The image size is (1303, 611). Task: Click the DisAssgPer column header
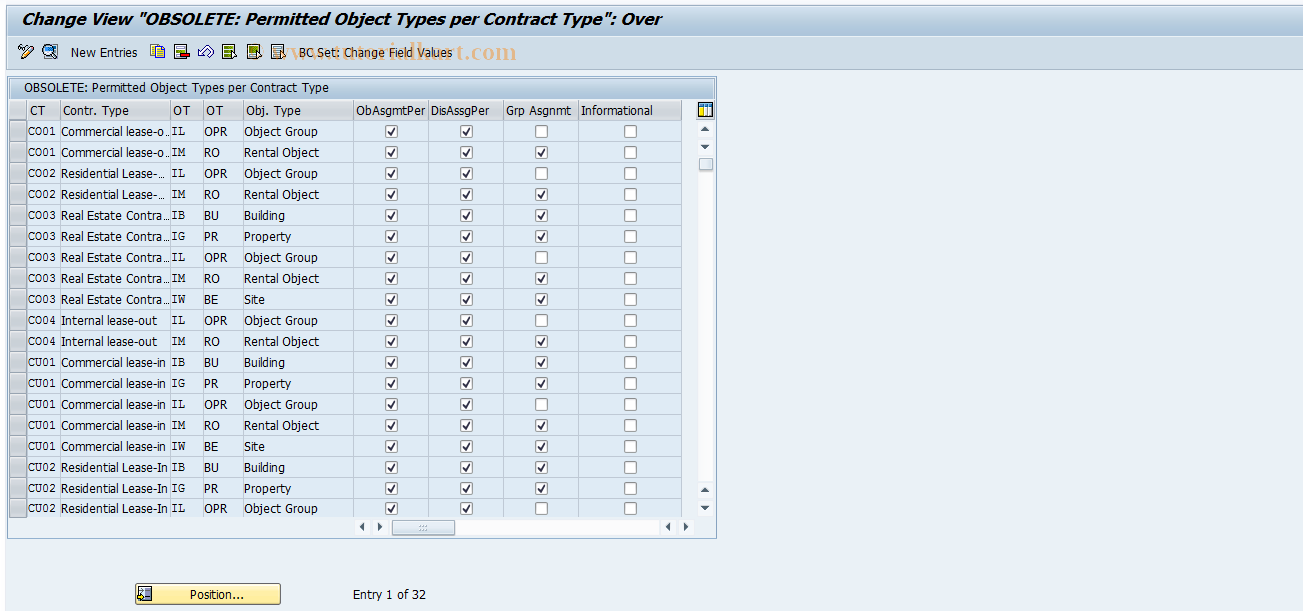[466, 111]
